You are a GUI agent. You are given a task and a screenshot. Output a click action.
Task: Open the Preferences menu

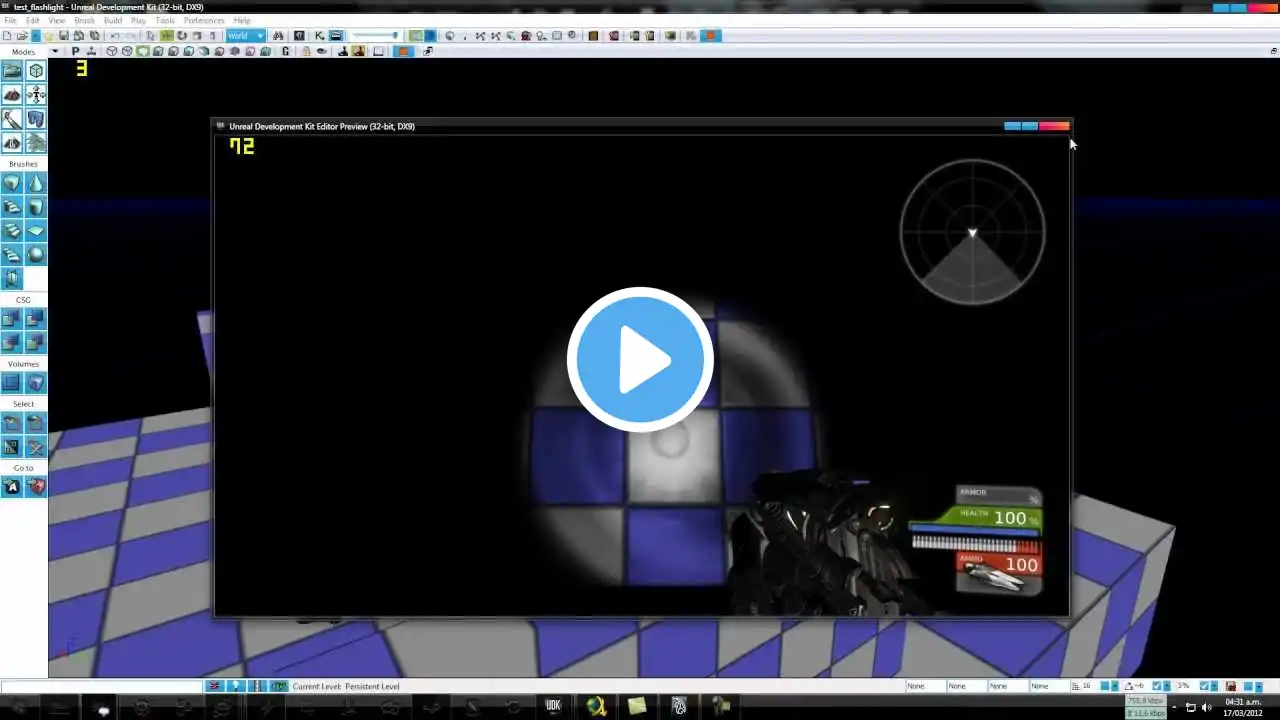pyautogui.click(x=204, y=20)
